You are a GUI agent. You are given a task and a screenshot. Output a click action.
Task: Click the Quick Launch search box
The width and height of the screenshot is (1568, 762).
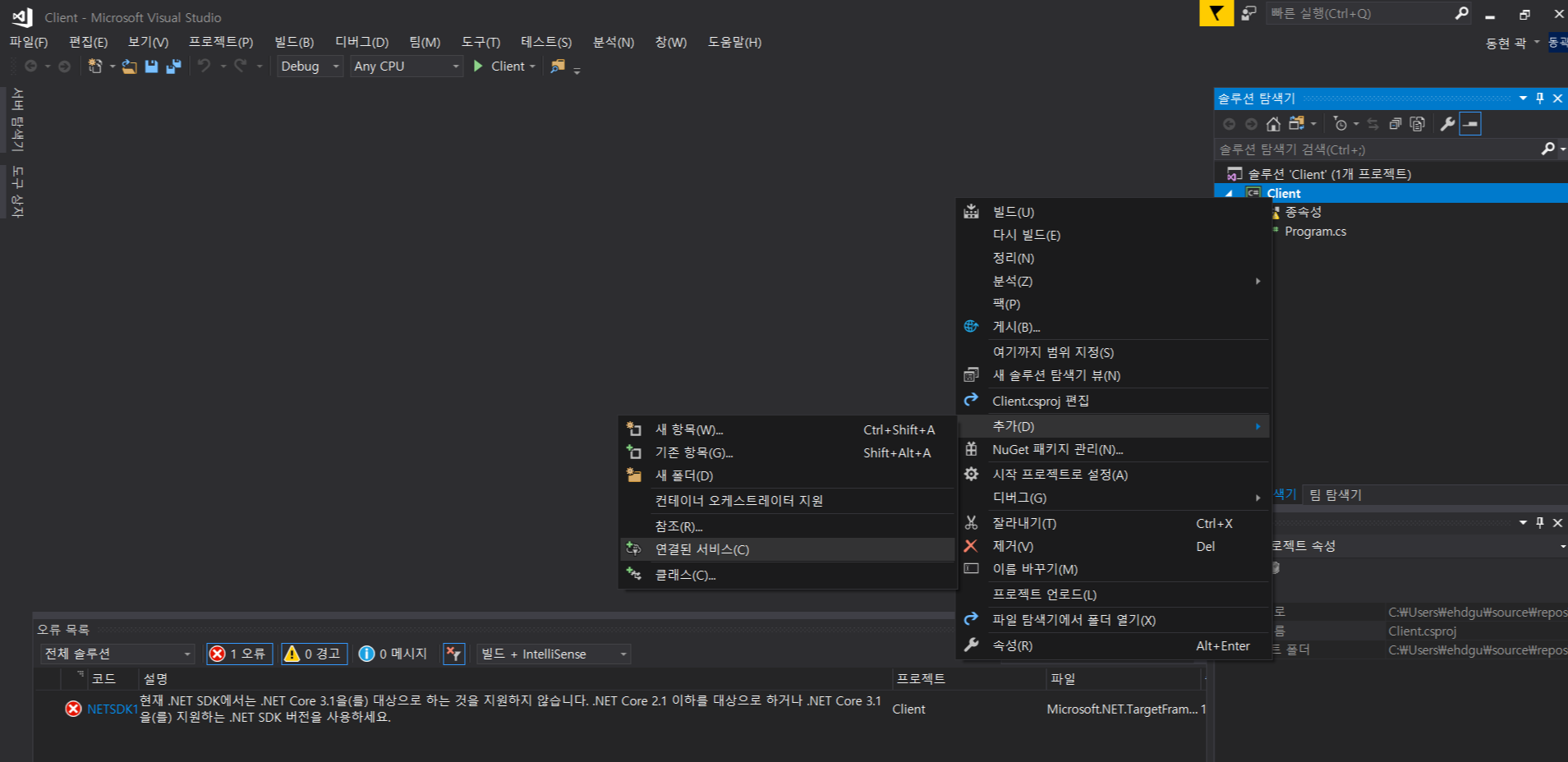pos(1360,13)
